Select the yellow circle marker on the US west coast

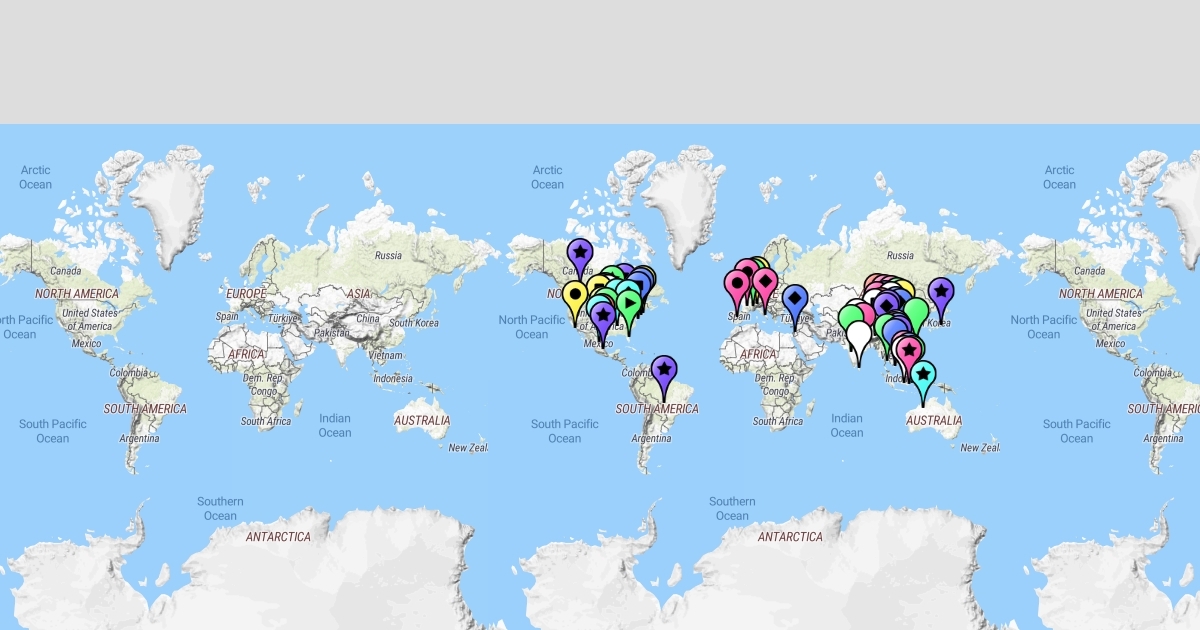click(574, 296)
